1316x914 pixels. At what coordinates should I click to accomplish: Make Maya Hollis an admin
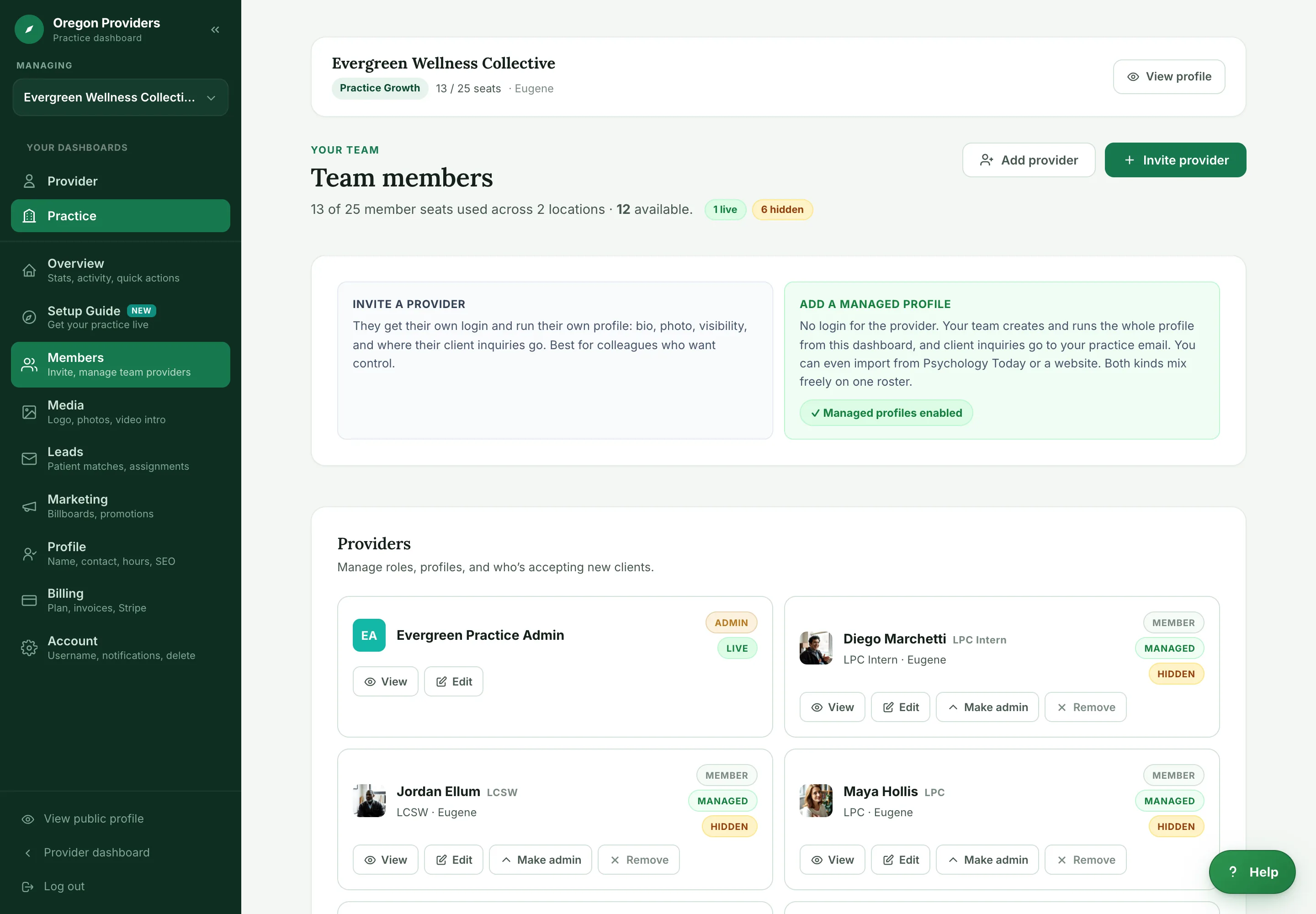coord(987,860)
